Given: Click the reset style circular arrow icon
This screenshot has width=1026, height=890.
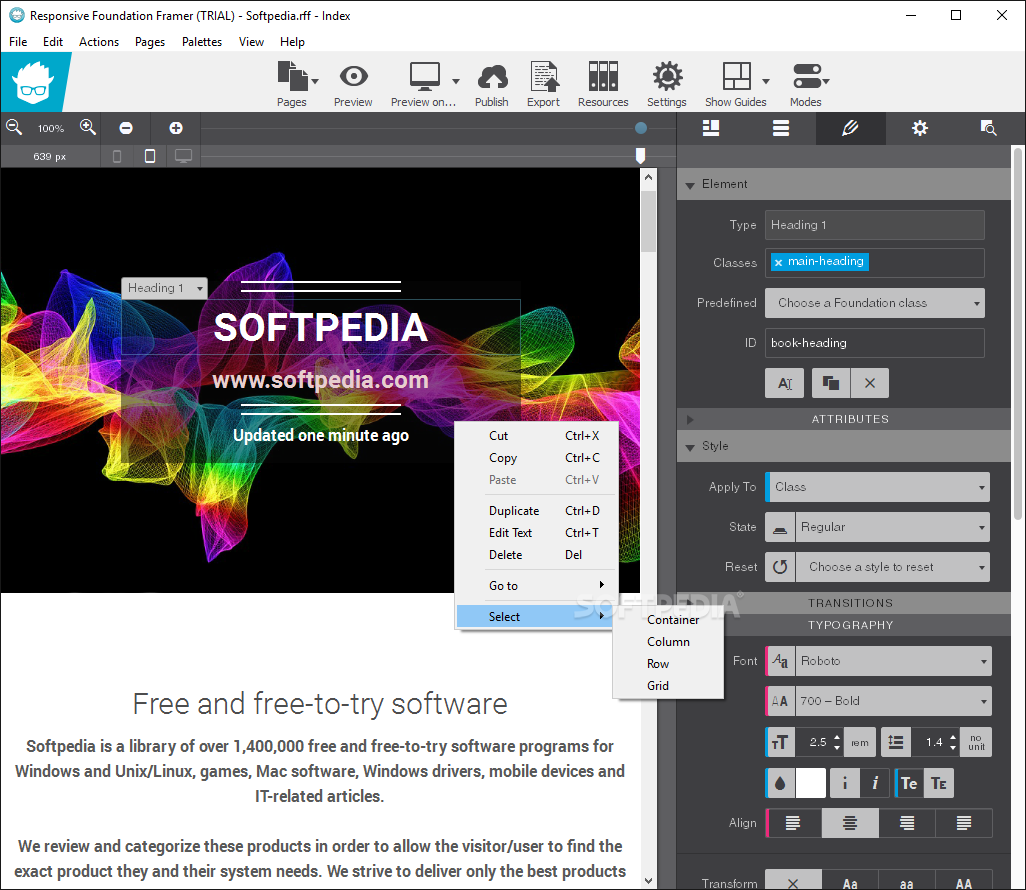Looking at the screenshot, I should pos(780,567).
